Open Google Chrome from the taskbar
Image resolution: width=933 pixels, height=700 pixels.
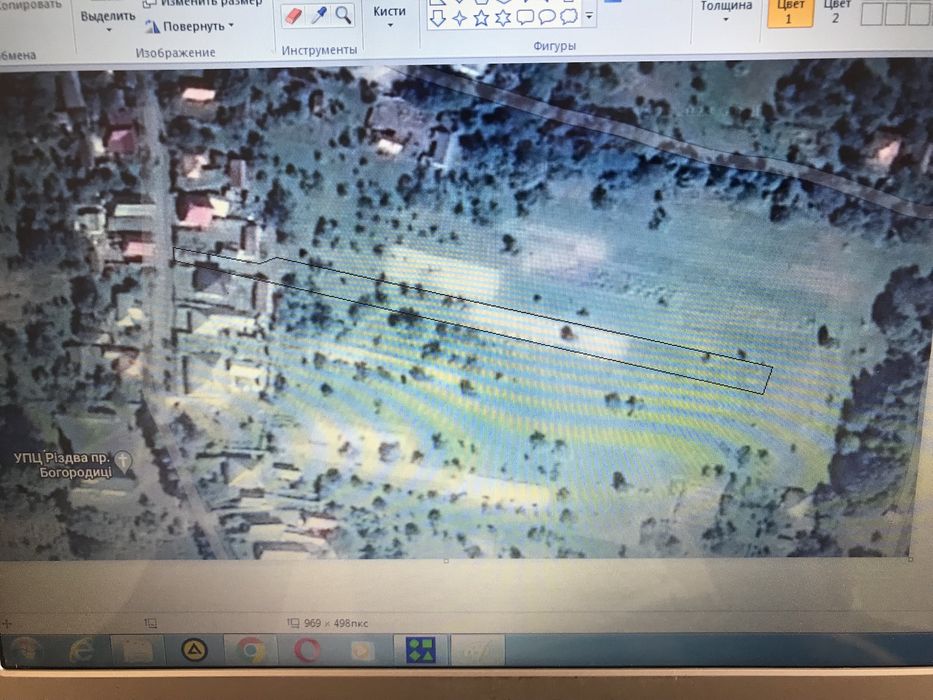coord(251,649)
